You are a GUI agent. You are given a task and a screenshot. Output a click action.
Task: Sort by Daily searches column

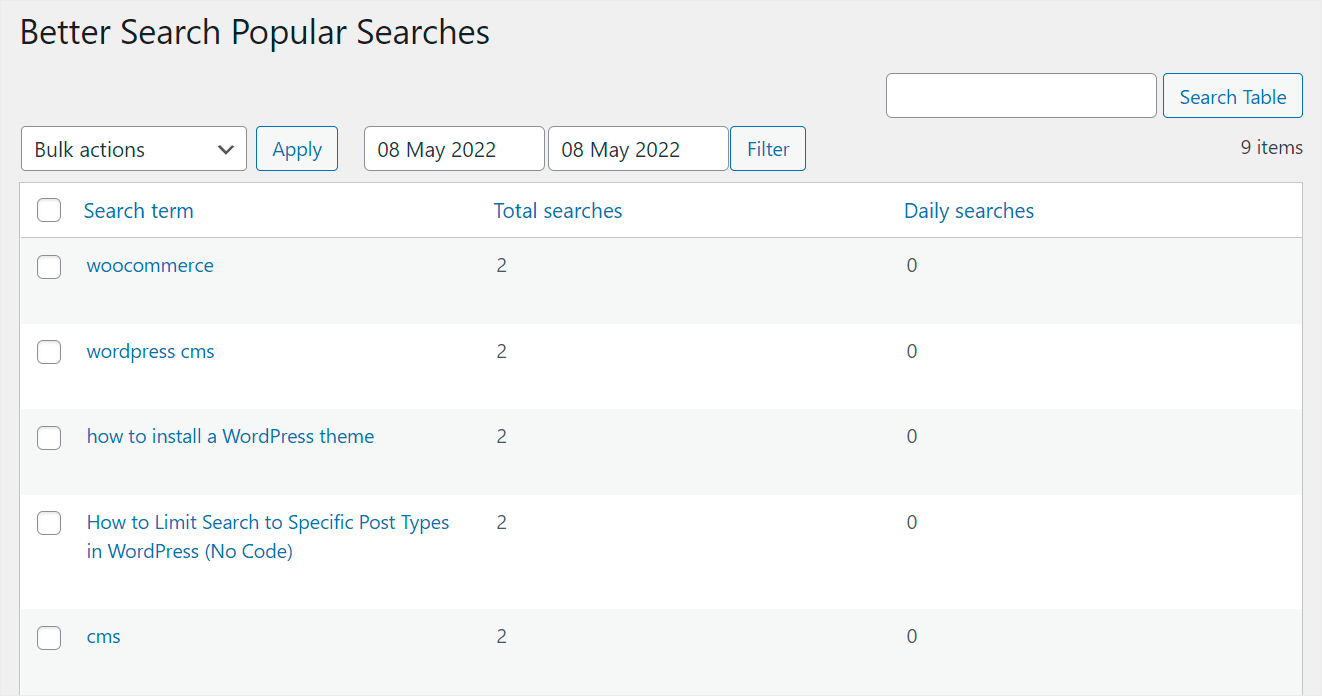969,211
